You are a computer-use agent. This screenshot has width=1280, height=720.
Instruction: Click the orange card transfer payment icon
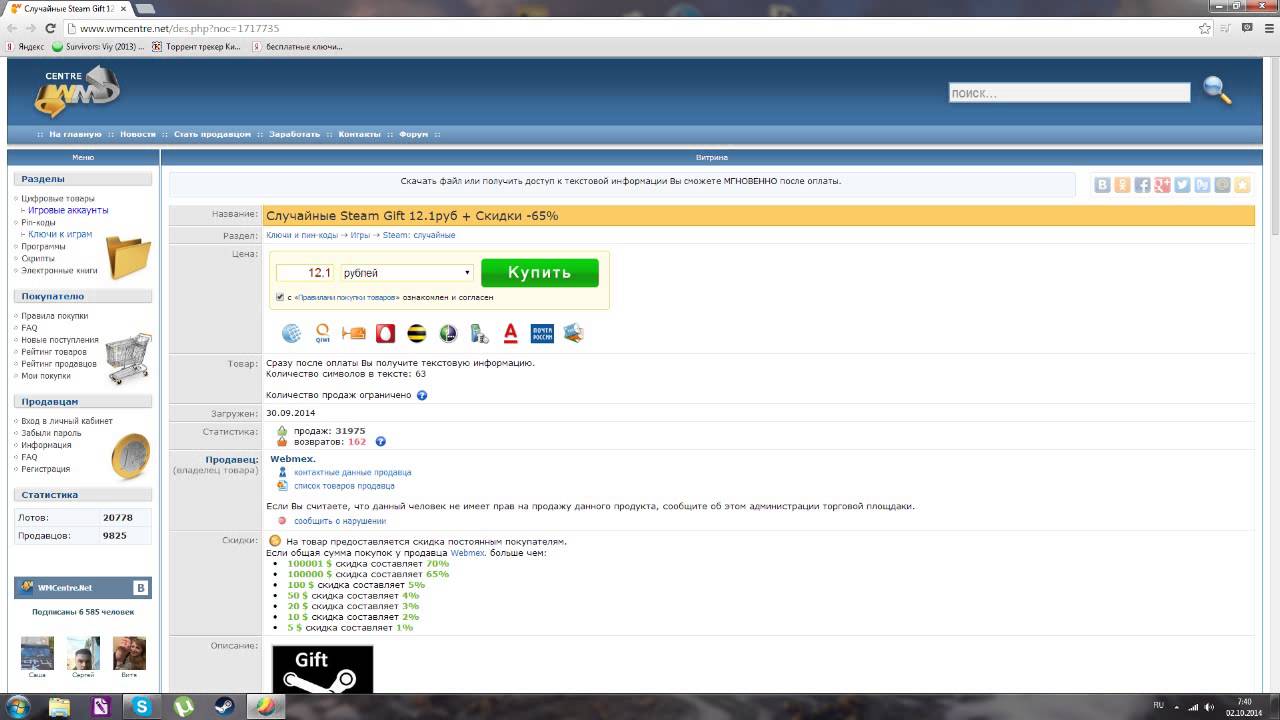353,333
